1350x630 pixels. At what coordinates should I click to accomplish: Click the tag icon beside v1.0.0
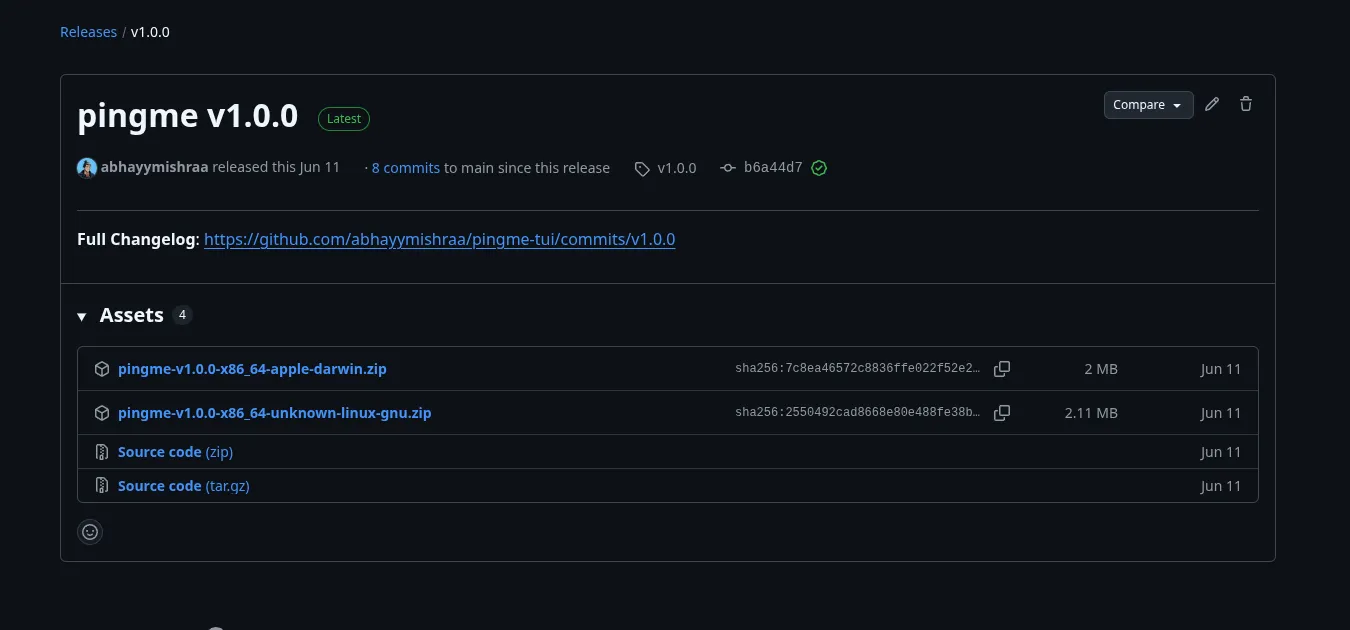coord(642,169)
